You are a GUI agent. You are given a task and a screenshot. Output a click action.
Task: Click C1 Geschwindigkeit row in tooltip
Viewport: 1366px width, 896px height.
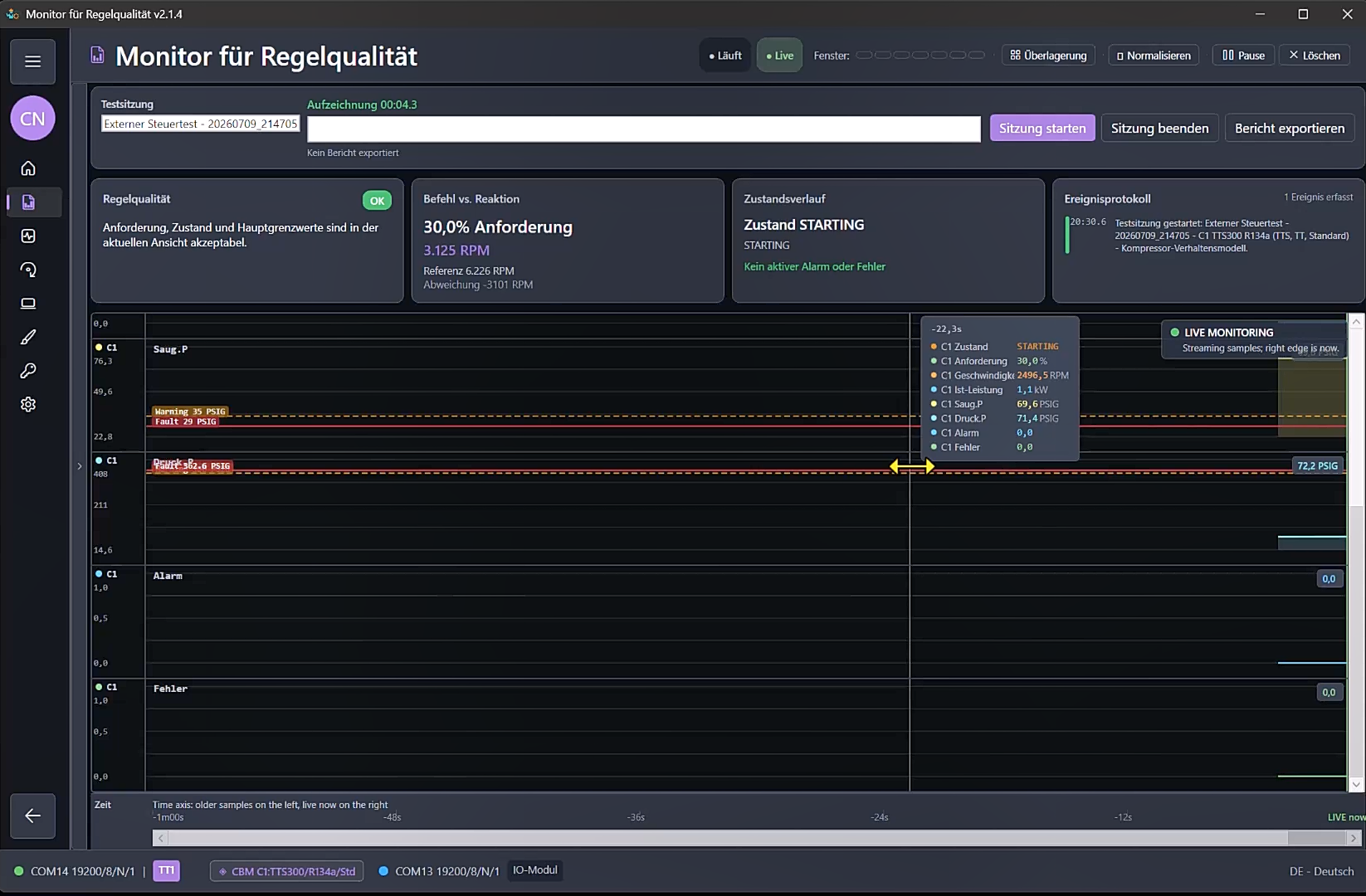(1000, 375)
